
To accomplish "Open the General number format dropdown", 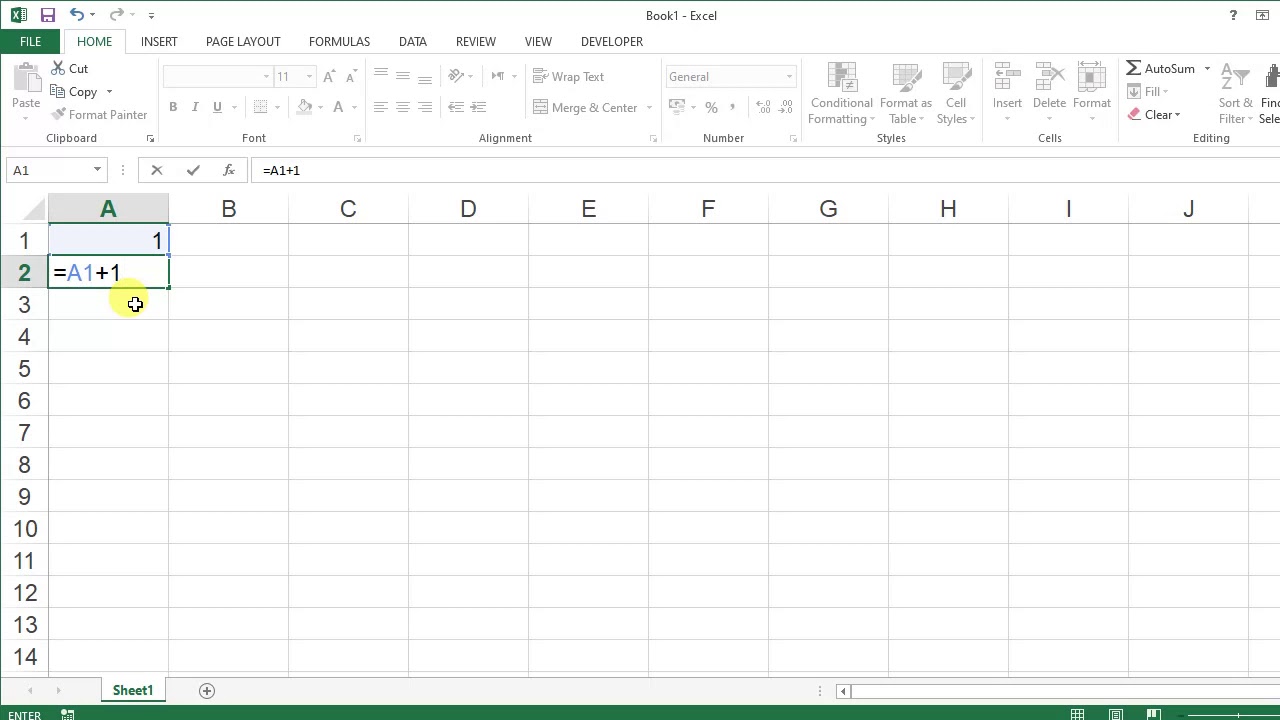I will point(789,77).
